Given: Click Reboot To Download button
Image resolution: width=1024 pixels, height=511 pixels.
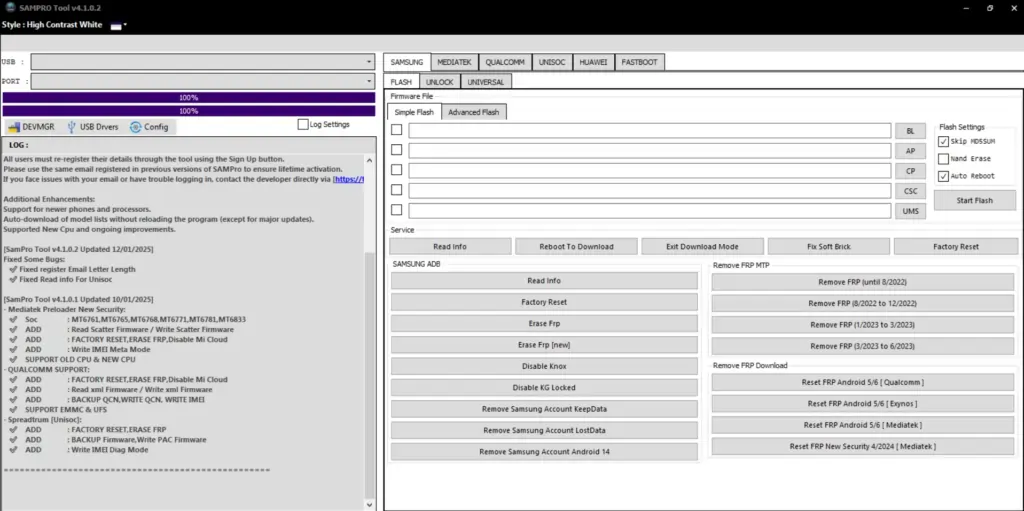Looking at the screenshot, I should point(576,246).
